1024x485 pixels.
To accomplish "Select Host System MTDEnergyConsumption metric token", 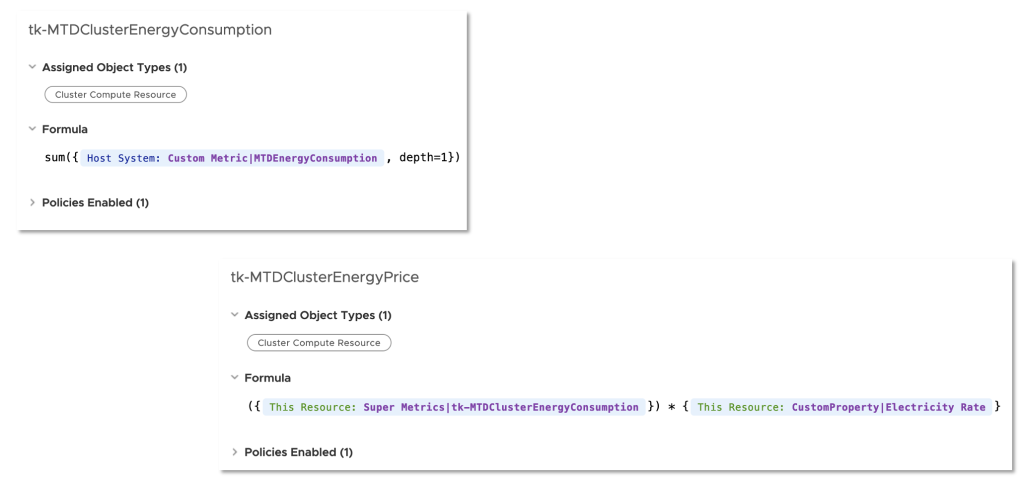I will coord(232,158).
